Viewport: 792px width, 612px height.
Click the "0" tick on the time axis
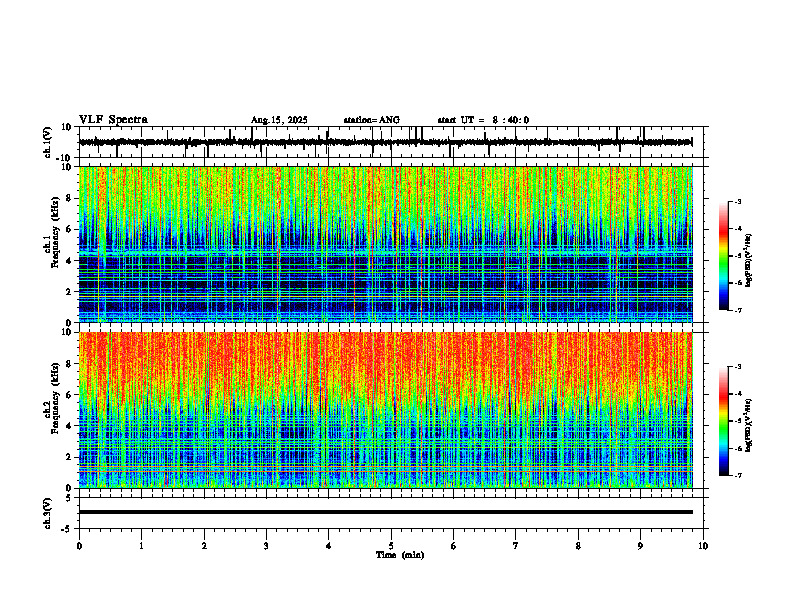click(x=79, y=546)
